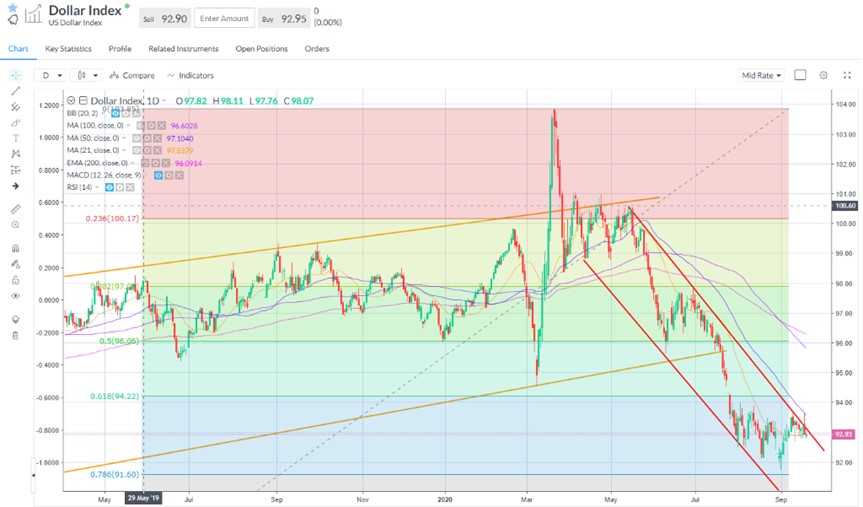
Task: Click the 0.618(94.22) Fibonacci level label
Action: point(114,396)
